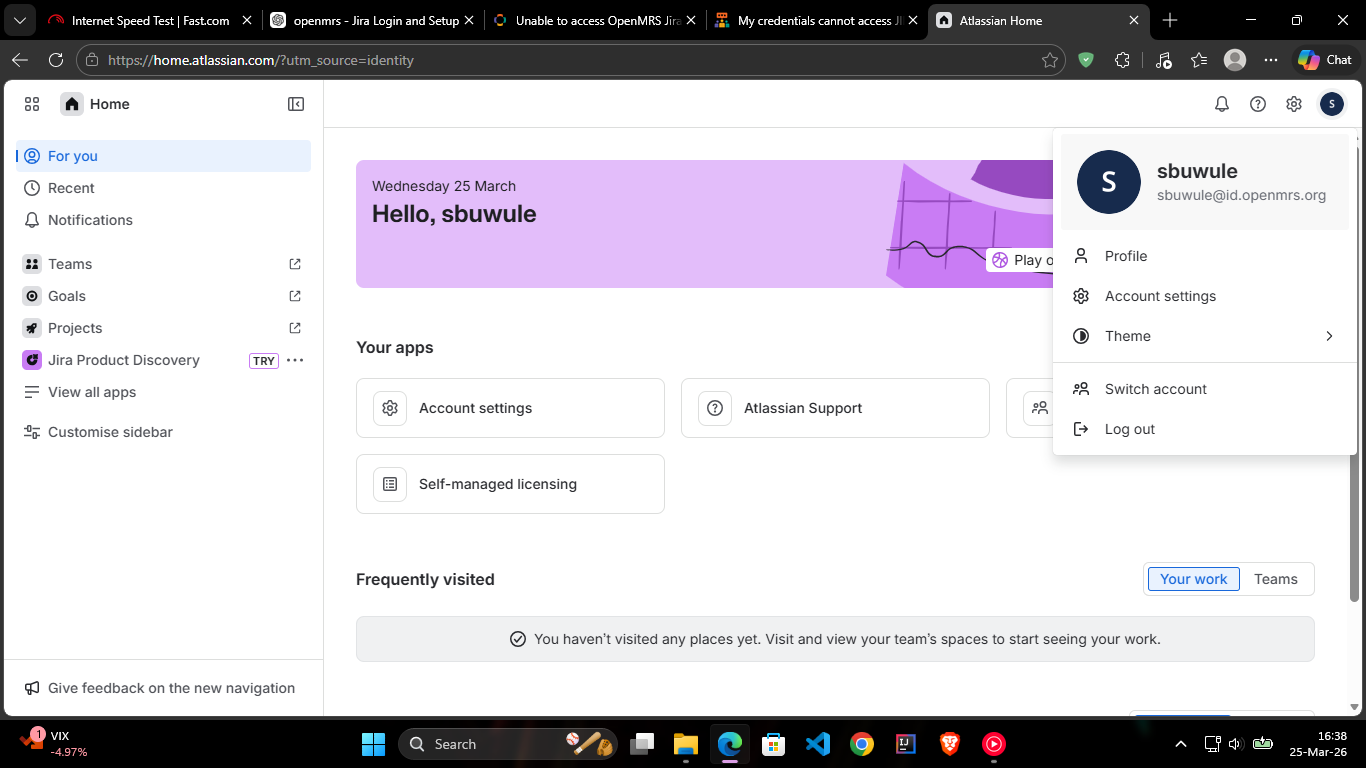Click the browser address bar
1366x768 pixels.
(560, 60)
